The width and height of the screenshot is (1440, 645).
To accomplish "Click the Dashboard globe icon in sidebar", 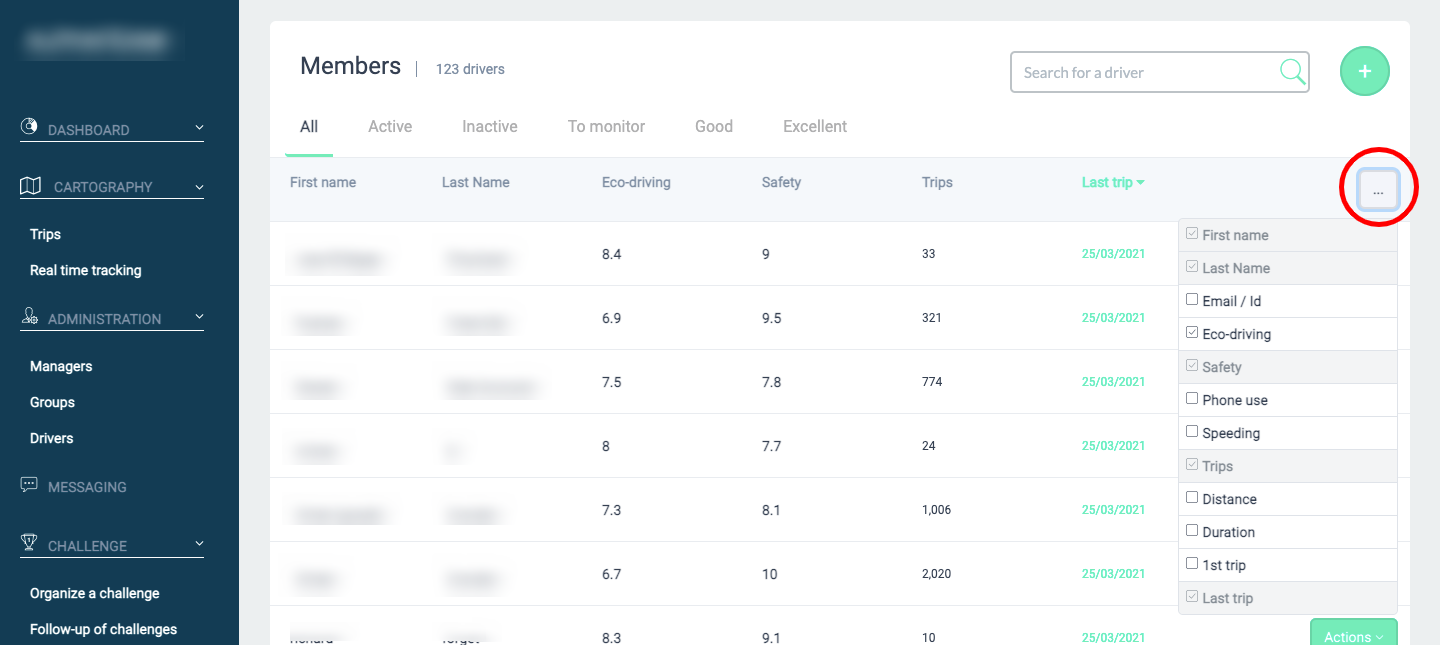I will (x=29, y=127).
